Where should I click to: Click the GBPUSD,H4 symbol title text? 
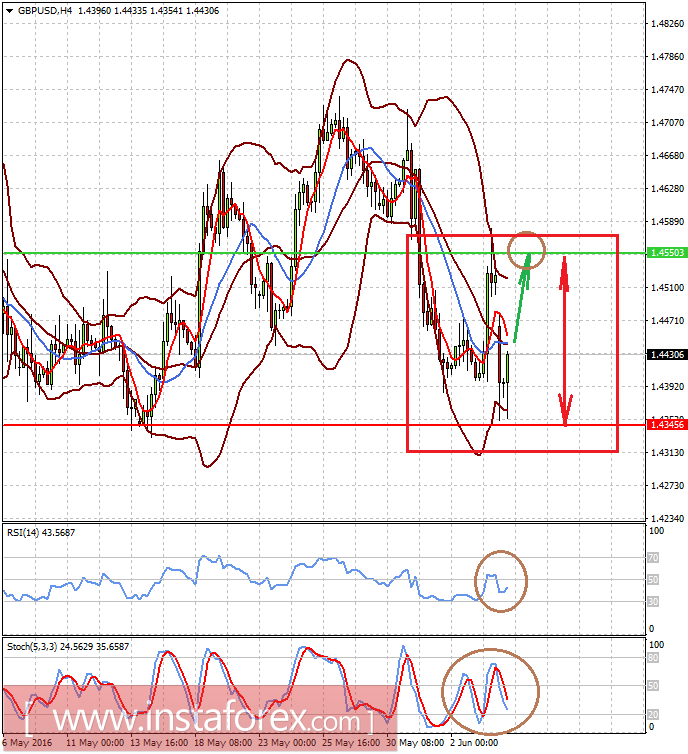coord(45,11)
